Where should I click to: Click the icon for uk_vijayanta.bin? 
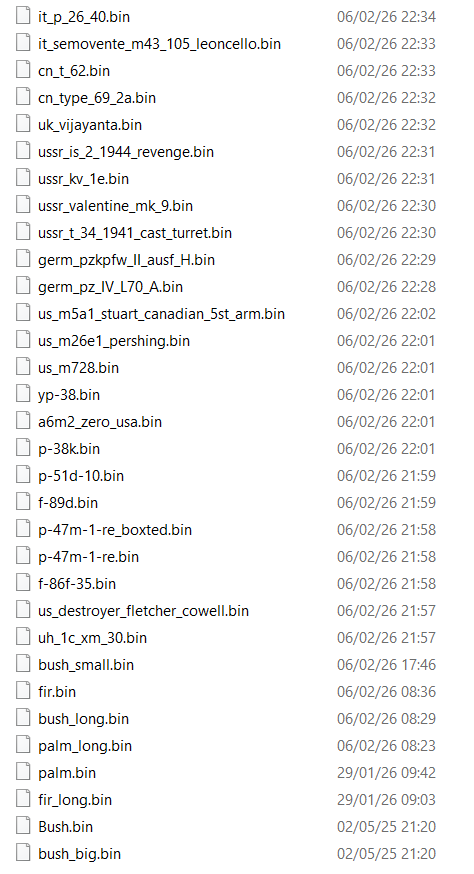point(23,123)
